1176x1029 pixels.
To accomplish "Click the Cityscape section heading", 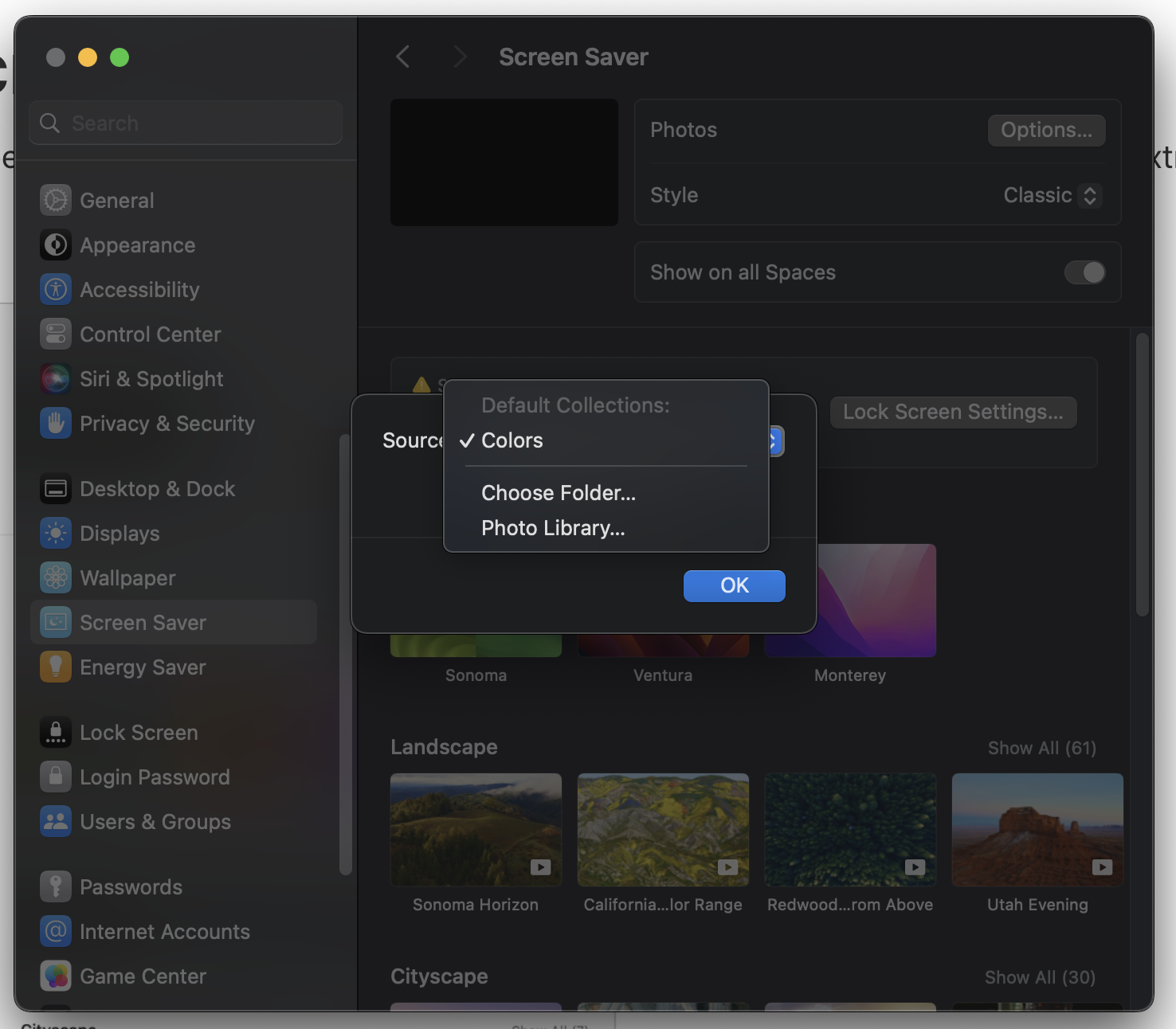I will 439,976.
